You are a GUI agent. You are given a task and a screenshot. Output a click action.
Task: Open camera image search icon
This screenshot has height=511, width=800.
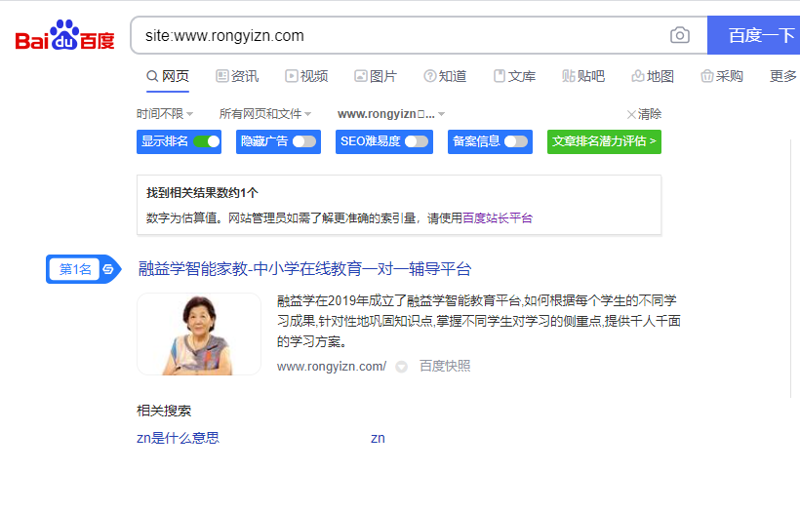[680, 35]
